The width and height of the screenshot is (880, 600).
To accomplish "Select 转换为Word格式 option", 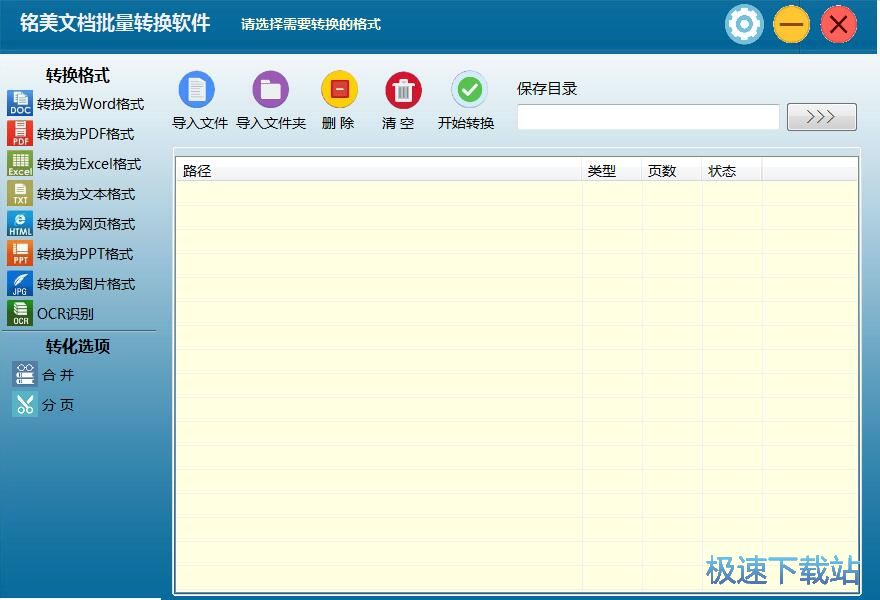I will pos(90,104).
